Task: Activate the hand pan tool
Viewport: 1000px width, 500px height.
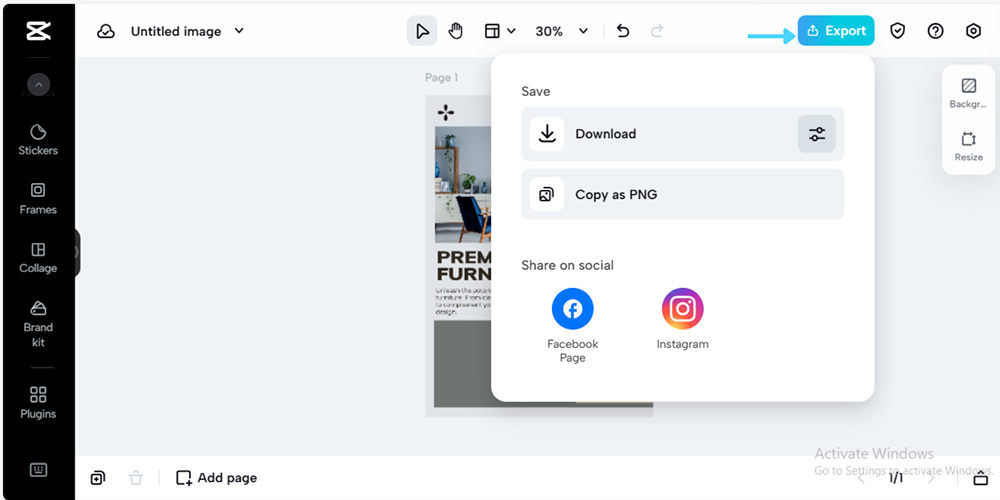Action: pyautogui.click(x=456, y=31)
